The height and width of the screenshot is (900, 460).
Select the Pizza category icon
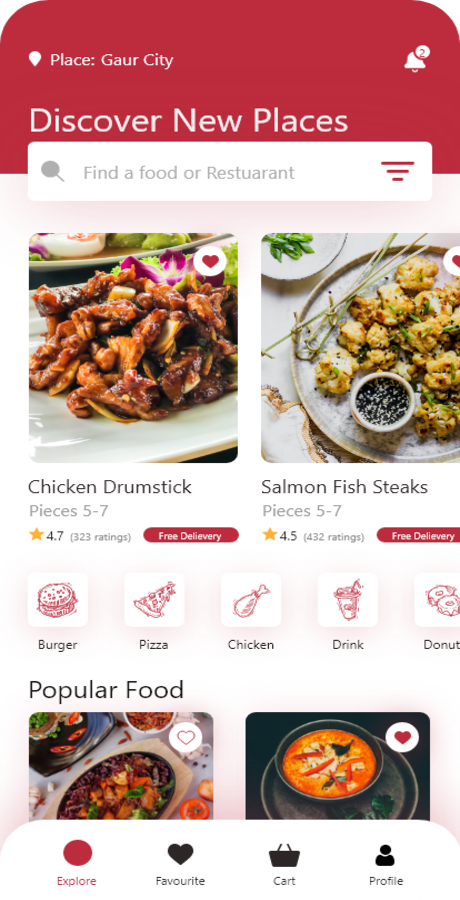(x=154, y=599)
